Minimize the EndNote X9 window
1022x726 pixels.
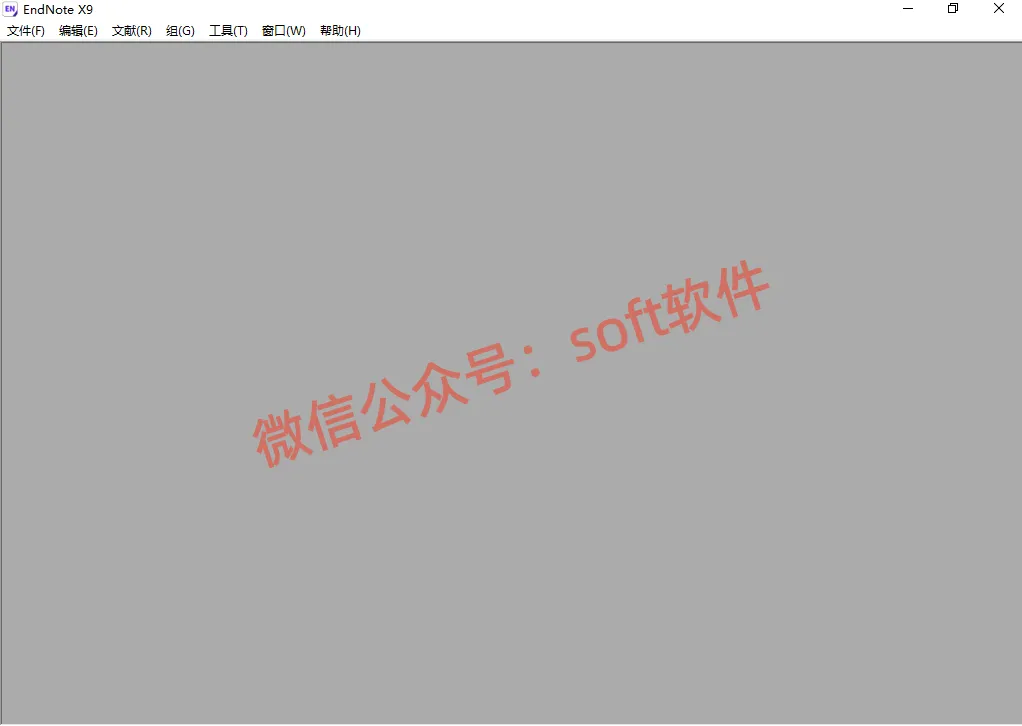point(908,8)
